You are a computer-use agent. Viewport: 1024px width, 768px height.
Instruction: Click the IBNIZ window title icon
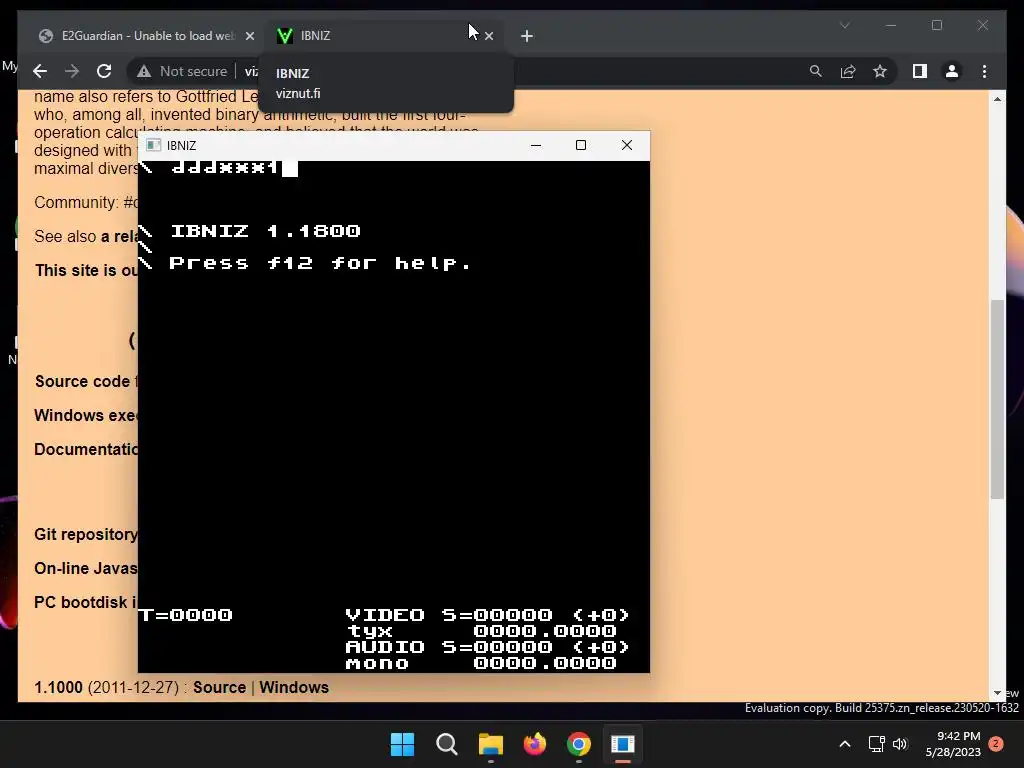point(153,145)
